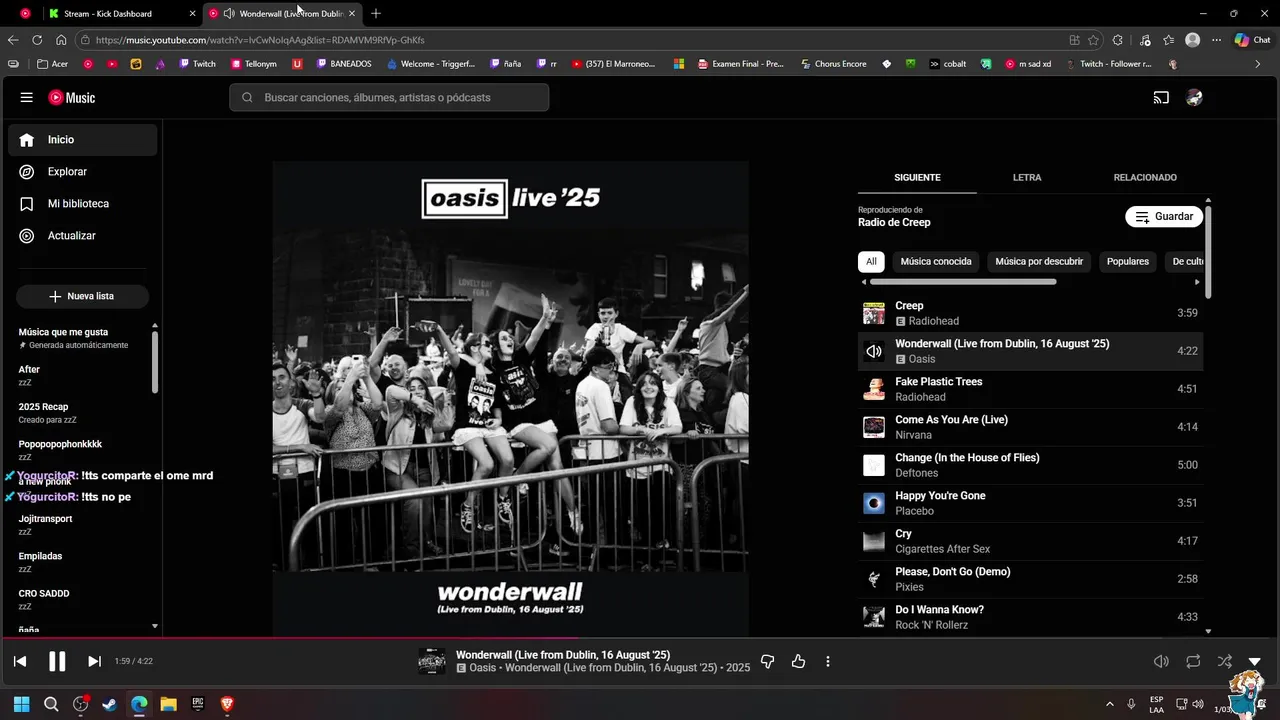The height and width of the screenshot is (720, 1280).
Task: Click the Wonderwall now-playing speaker icon
Action: coord(874,351)
